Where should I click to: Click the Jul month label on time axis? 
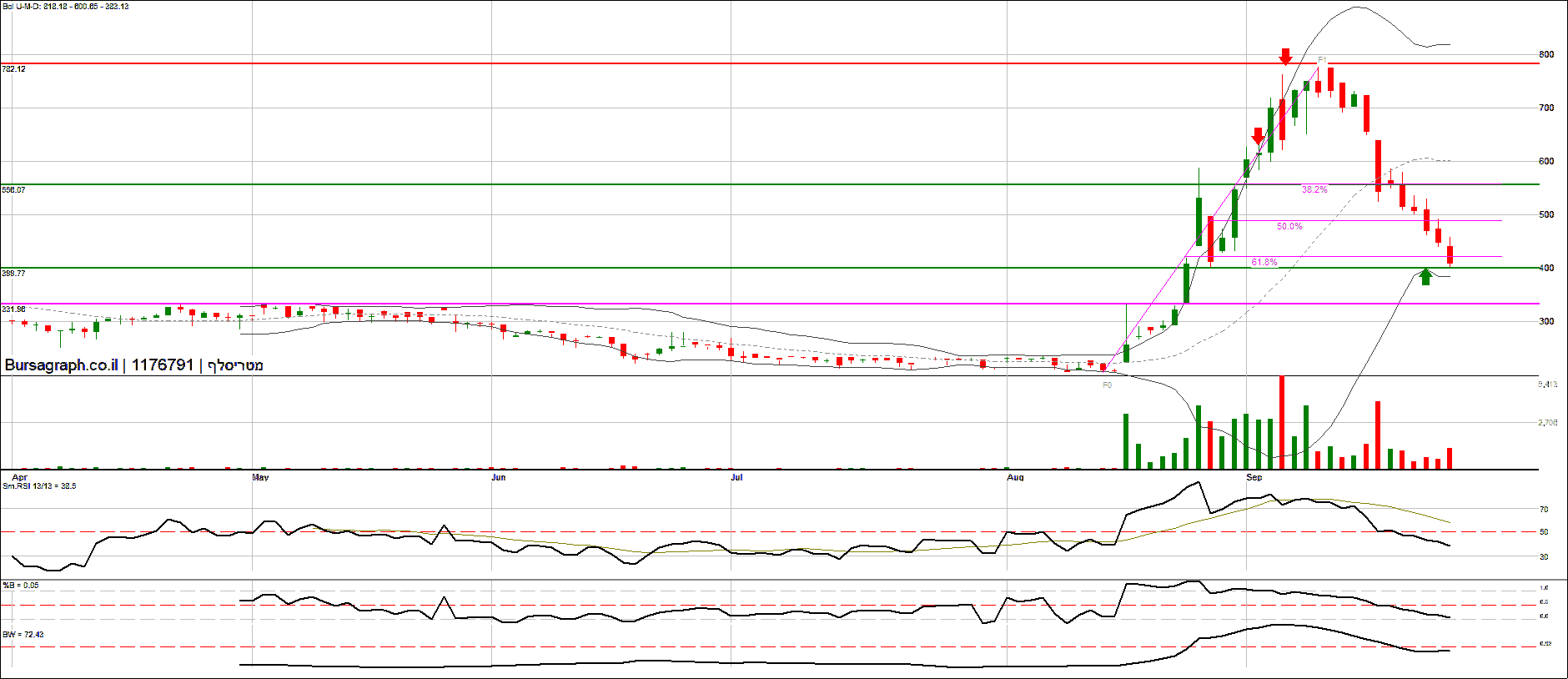pos(736,478)
